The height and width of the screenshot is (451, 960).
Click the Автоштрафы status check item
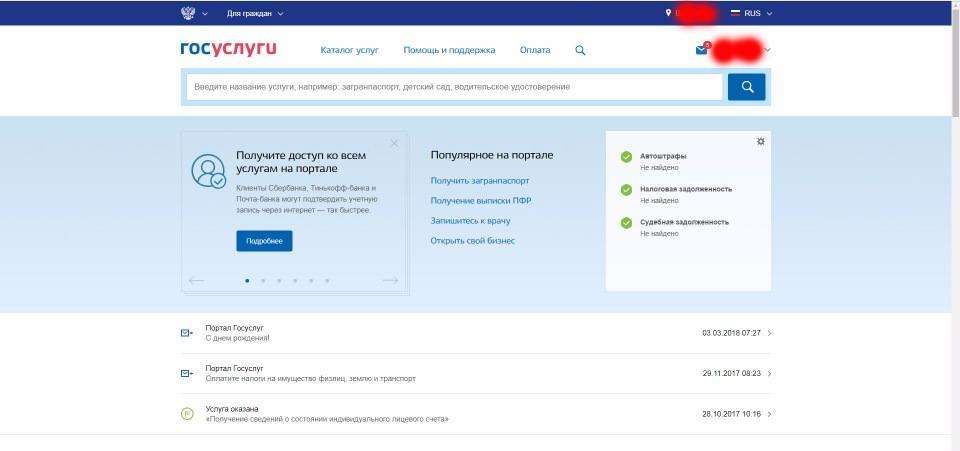click(x=663, y=156)
